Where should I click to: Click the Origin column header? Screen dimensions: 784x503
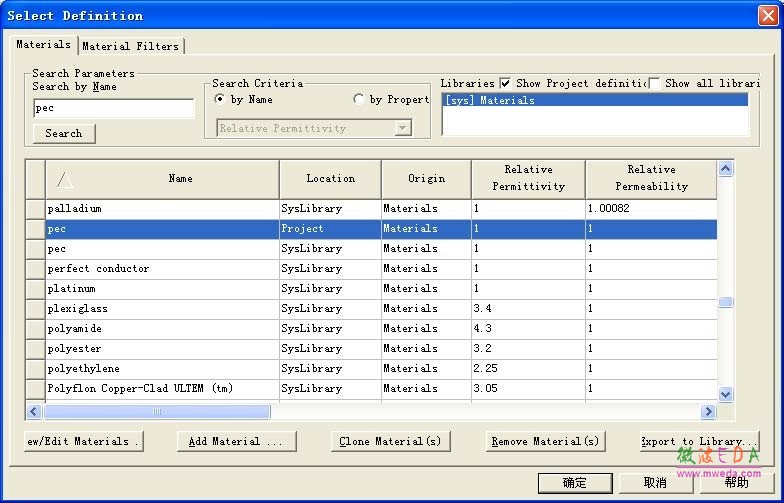point(426,178)
